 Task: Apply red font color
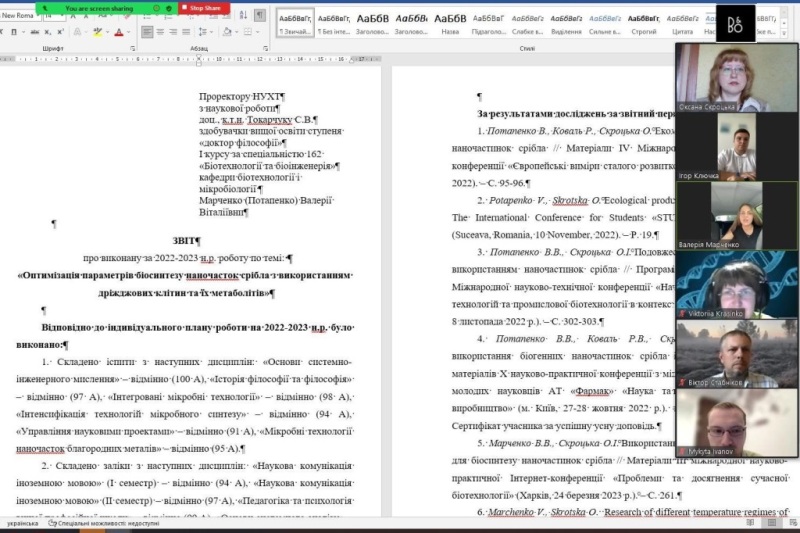coord(118,32)
